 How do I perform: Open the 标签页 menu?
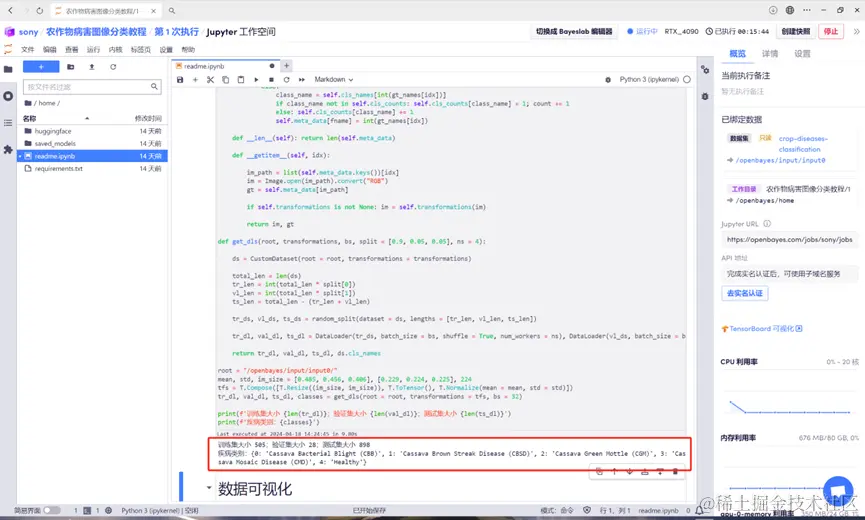(141, 50)
